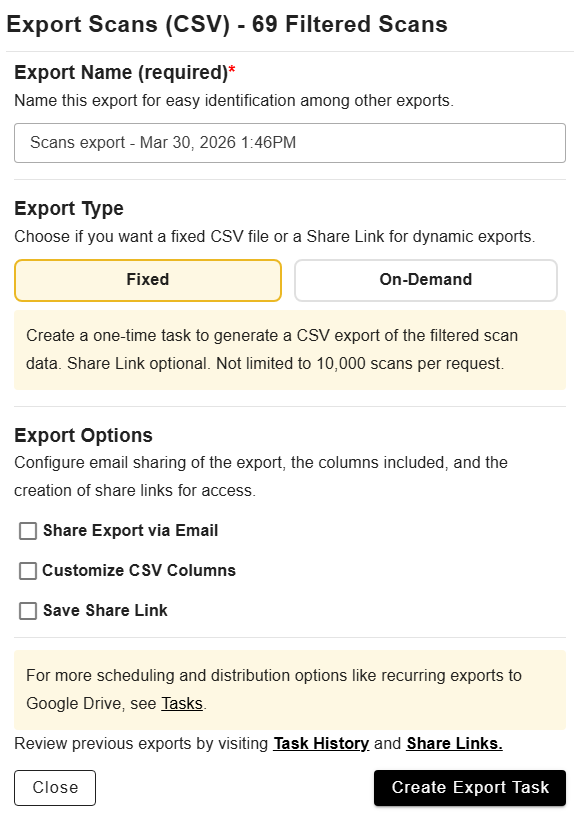
Task: Uncheck Share Export via Email
Action: tap(28, 531)
